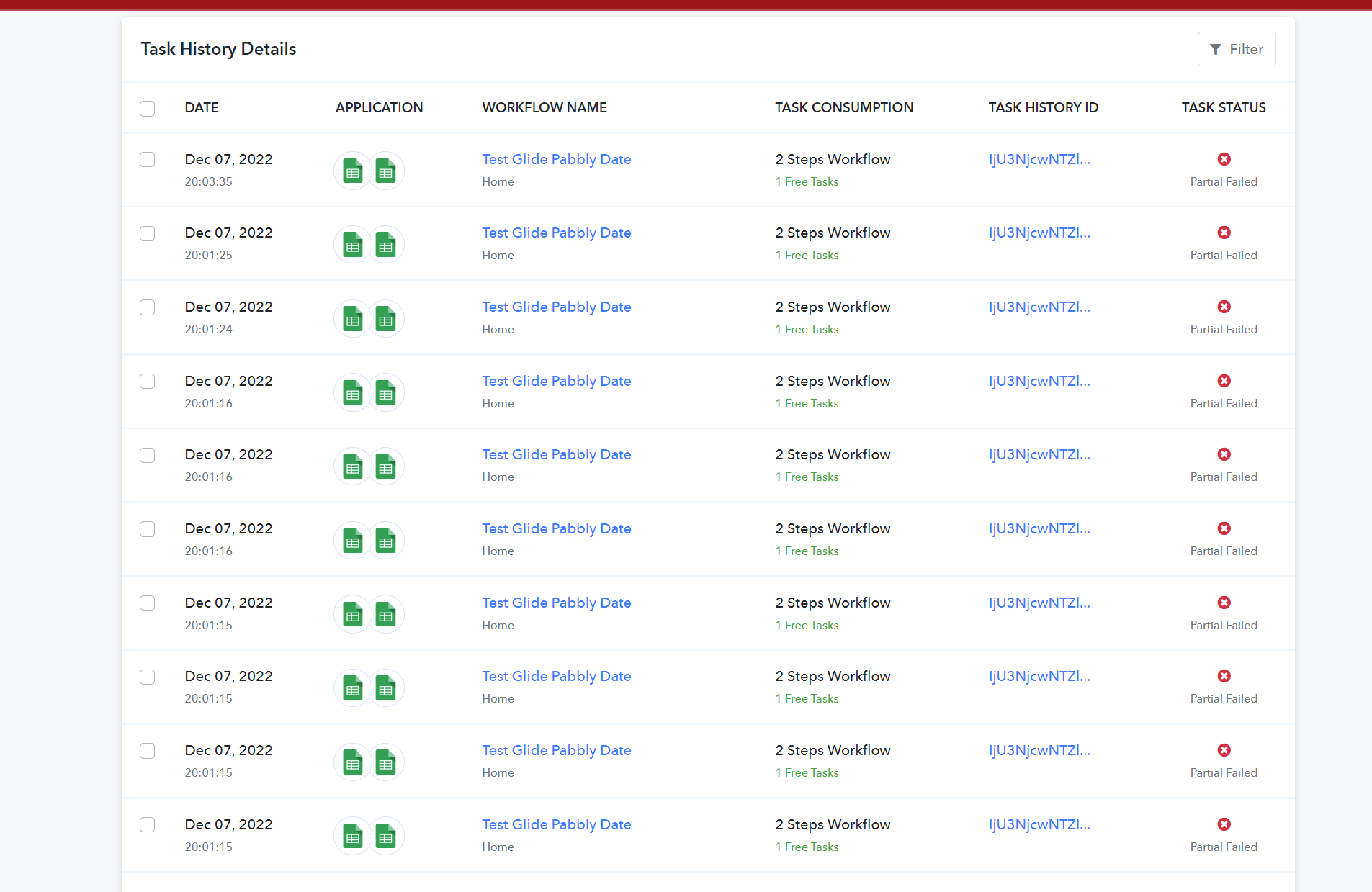Open the Test Glide Pabbly Date link at 20:01:25

pos(557,233)
